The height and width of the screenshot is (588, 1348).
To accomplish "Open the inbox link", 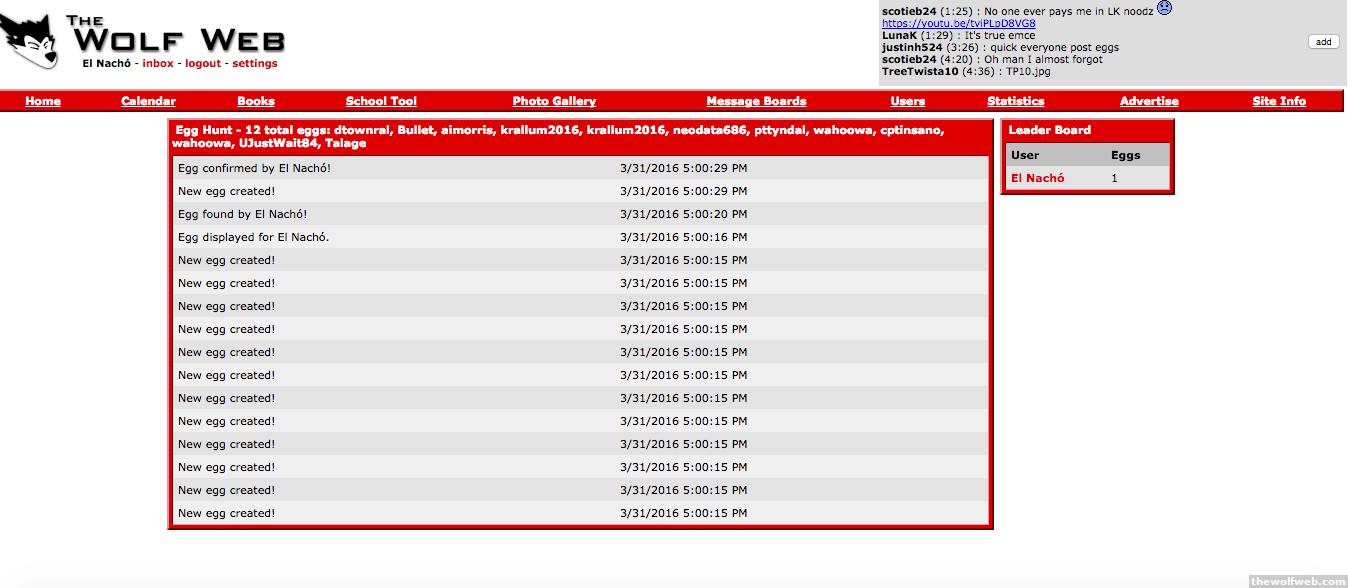I will (x=158, y=64).
